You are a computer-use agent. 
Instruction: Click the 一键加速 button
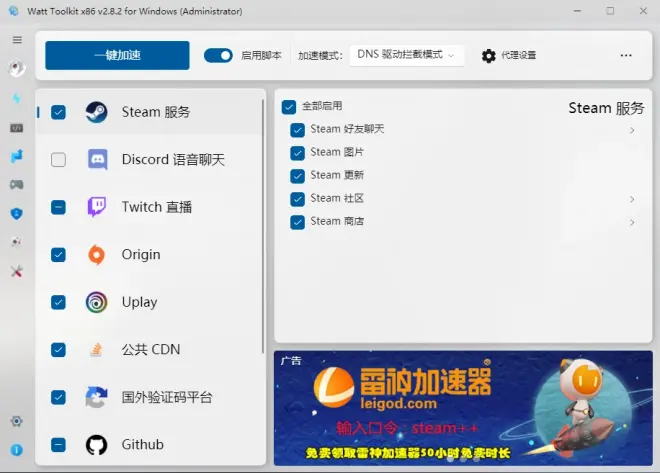[117, 56]
